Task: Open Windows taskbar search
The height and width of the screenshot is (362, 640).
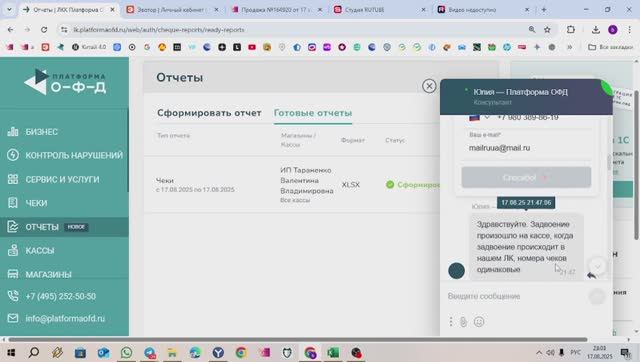Action: 34,353
